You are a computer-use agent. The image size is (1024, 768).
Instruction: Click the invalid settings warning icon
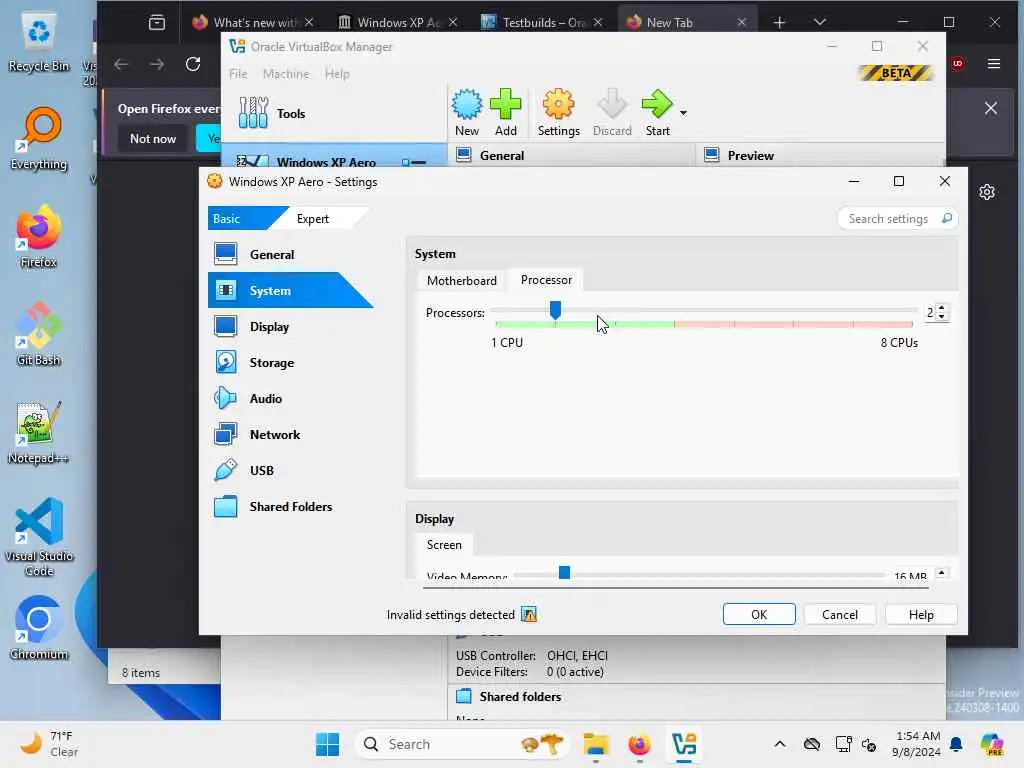point(528,615)
